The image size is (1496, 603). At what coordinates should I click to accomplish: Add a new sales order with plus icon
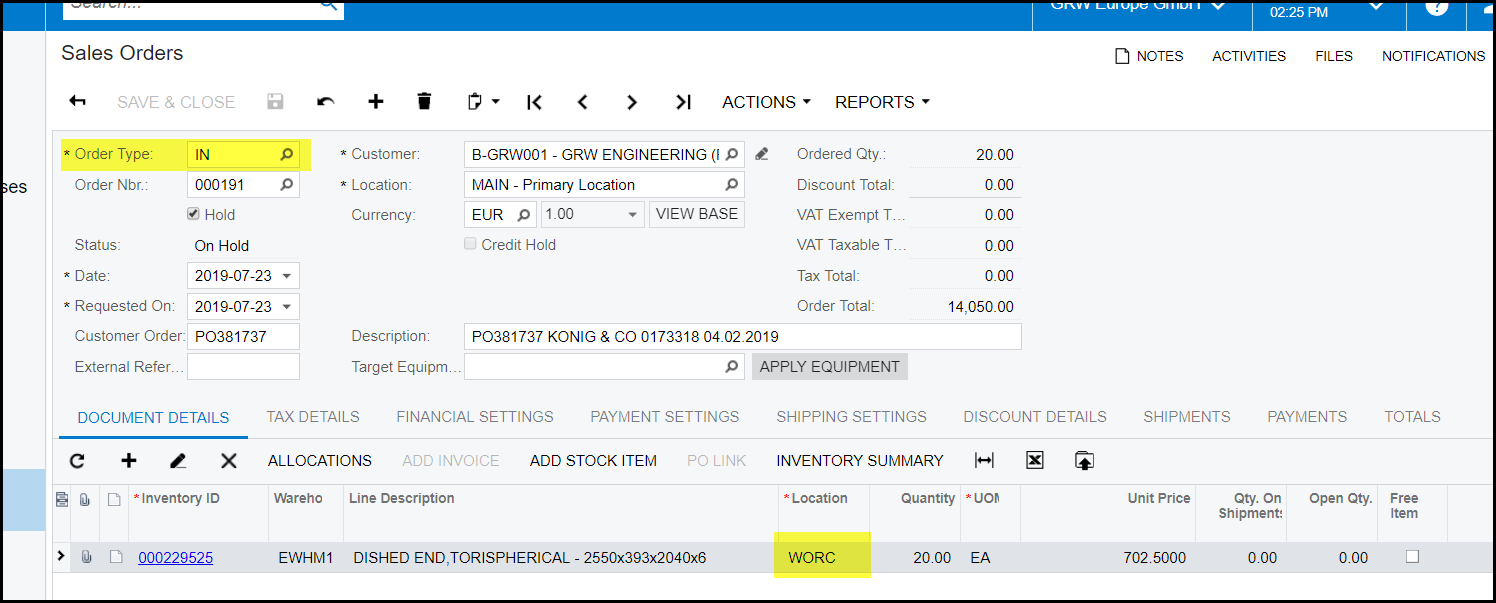[376, 102]
